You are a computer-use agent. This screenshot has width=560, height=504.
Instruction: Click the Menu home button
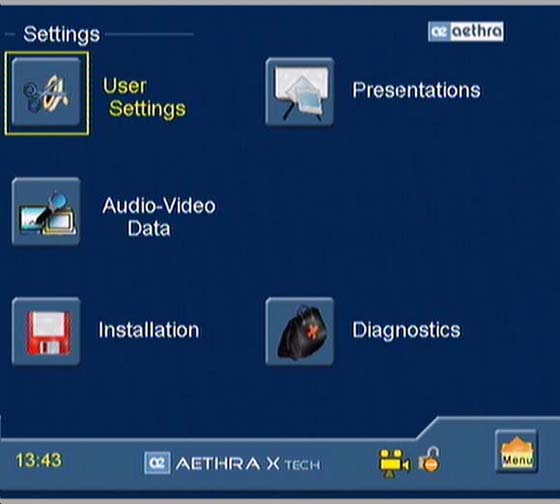[x=516, y=451]
